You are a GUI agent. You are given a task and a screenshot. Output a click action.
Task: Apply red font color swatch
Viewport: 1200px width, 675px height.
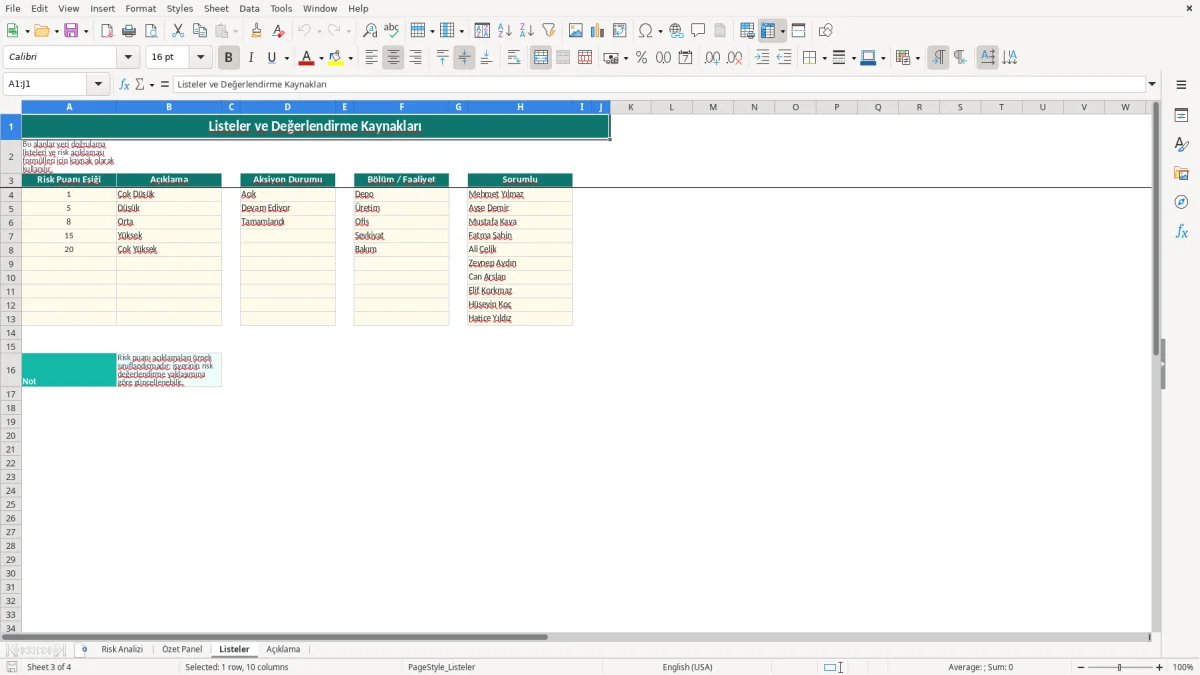(306, 58)
